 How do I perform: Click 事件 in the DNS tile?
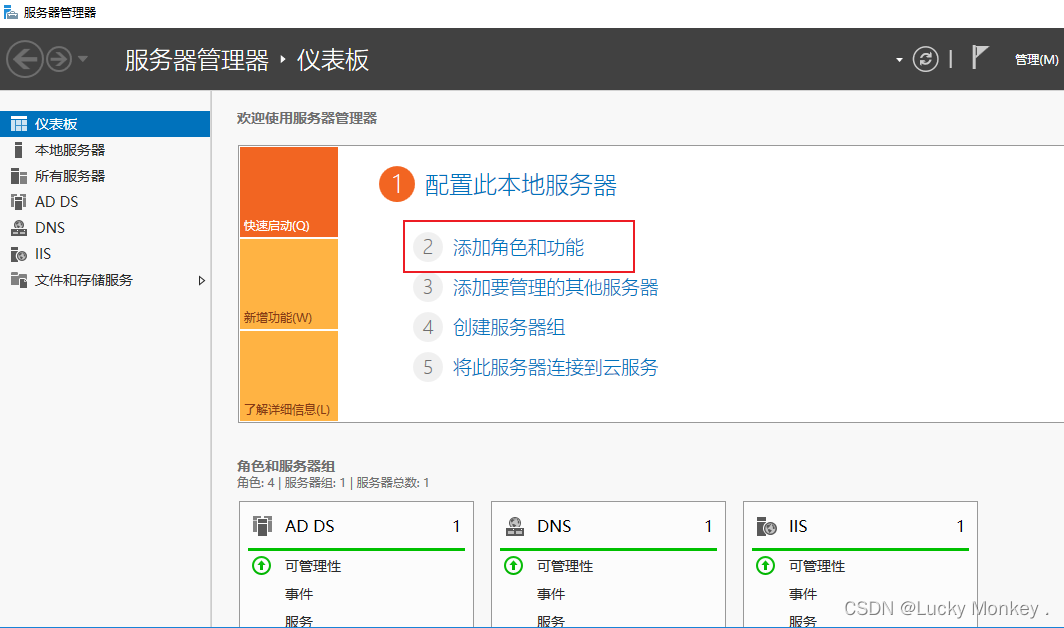tap(551, 593)
